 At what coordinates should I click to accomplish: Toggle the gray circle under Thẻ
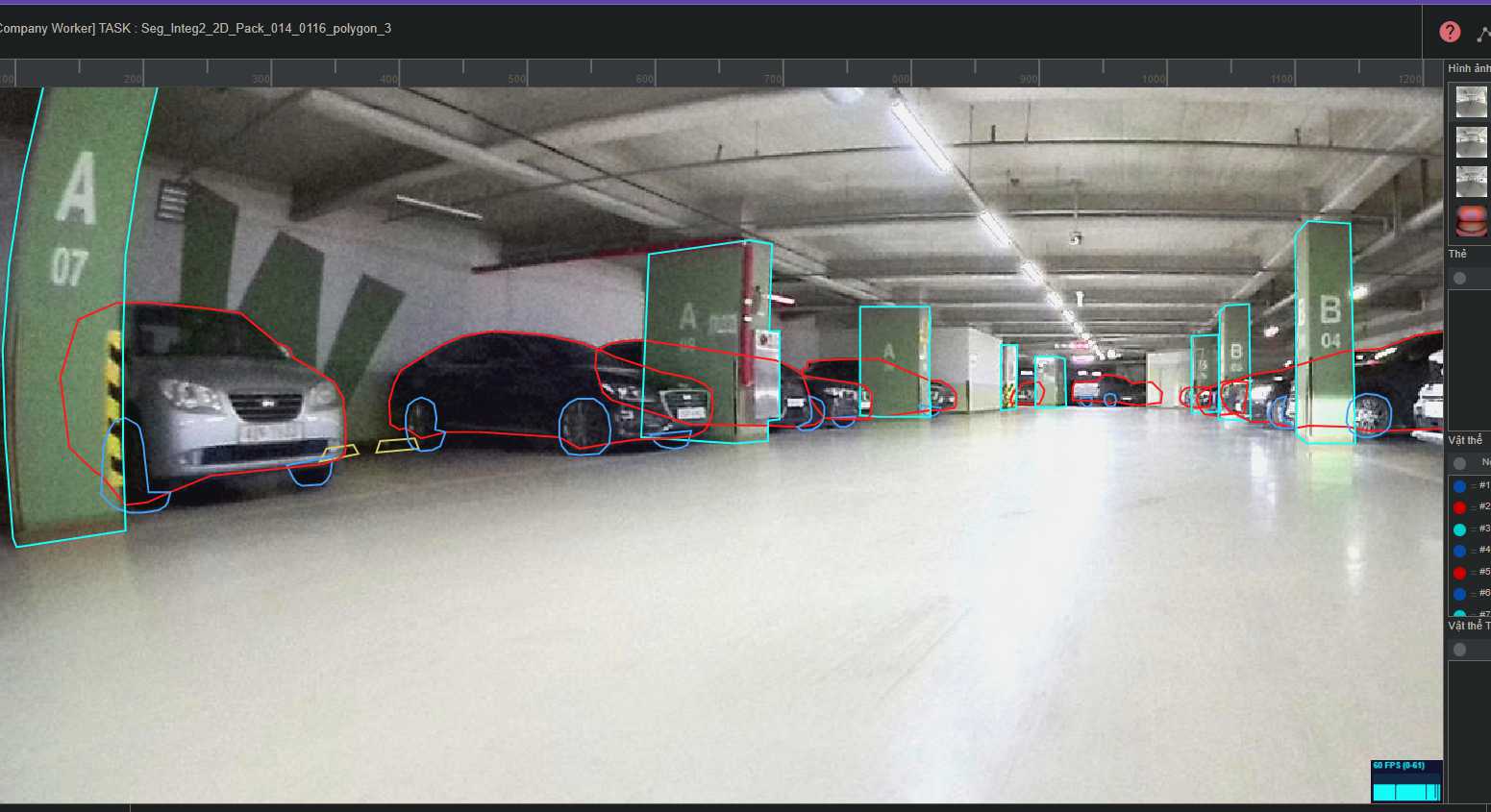[x=1460, y=278]
